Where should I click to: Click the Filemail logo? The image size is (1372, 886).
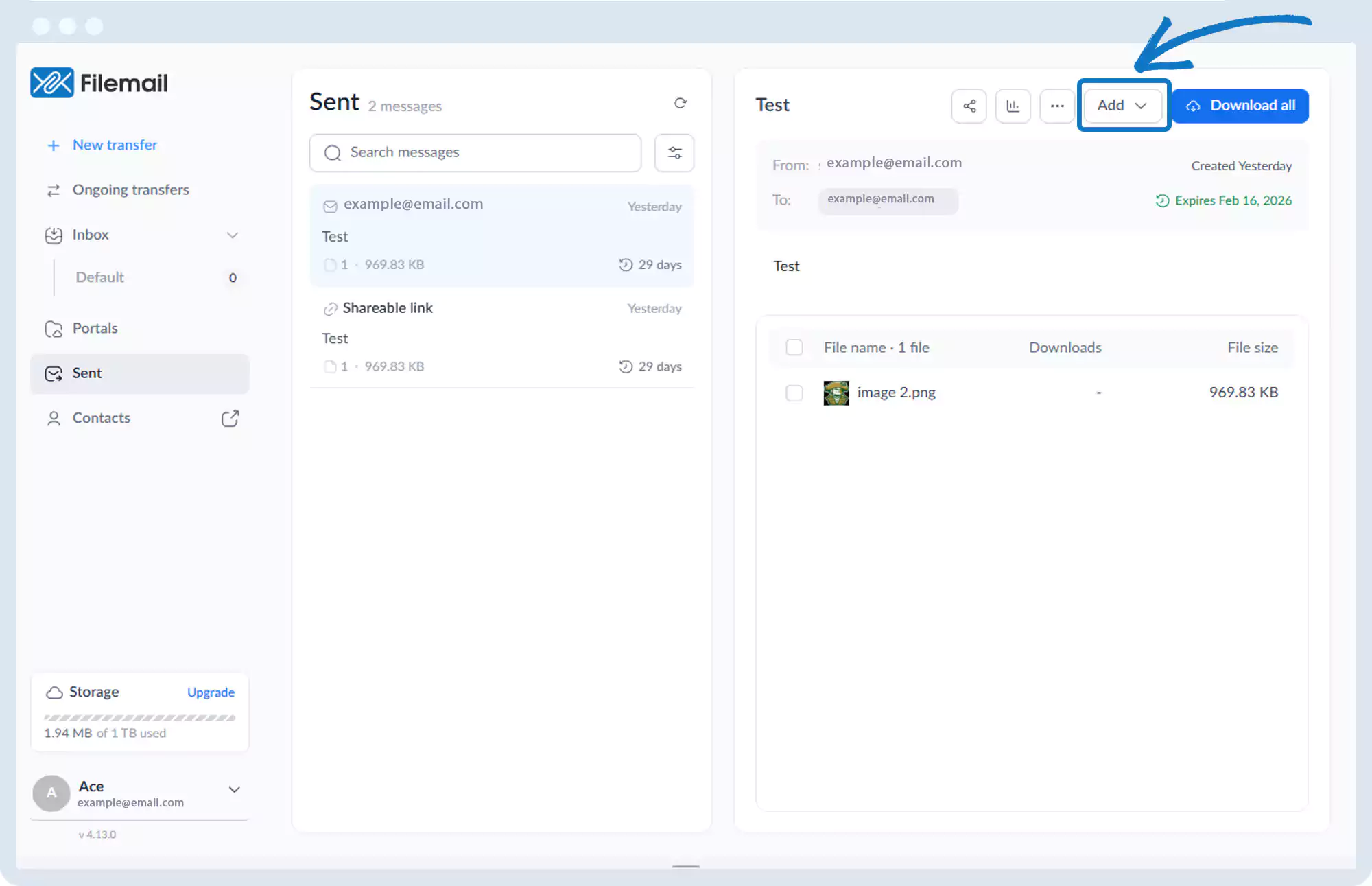pos(99,83)
